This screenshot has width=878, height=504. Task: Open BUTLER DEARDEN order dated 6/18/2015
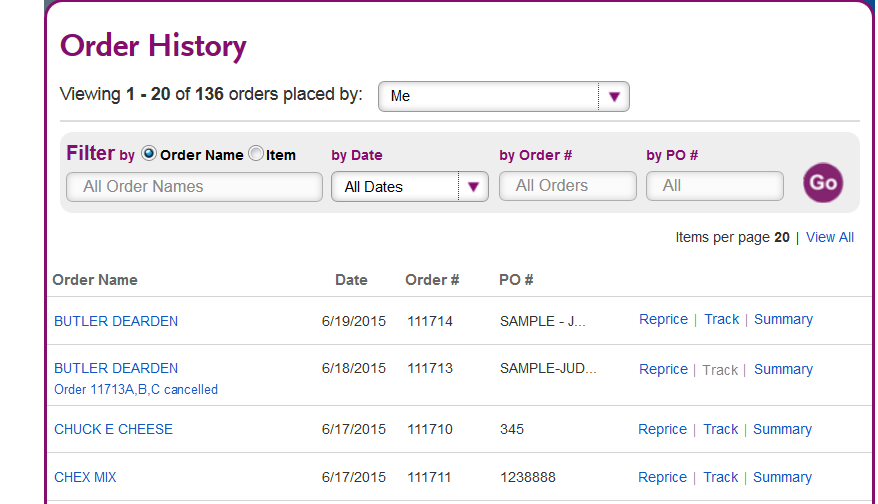[116, 368]
